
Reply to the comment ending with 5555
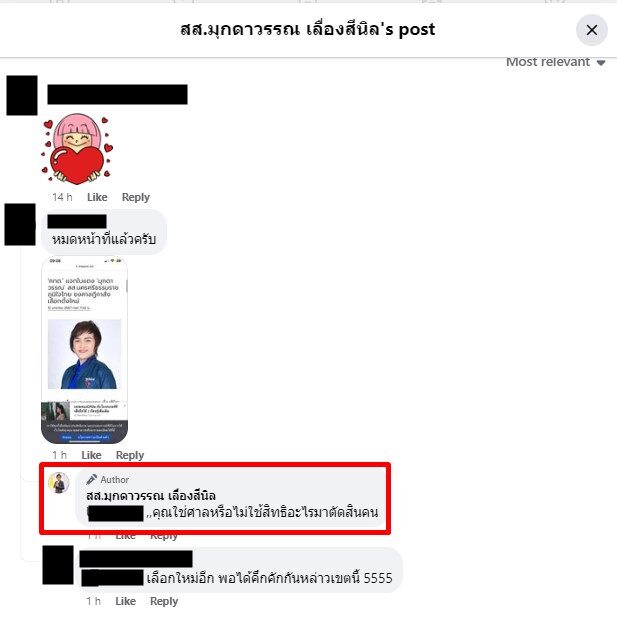pyautogui.click(x=164, y=601)
